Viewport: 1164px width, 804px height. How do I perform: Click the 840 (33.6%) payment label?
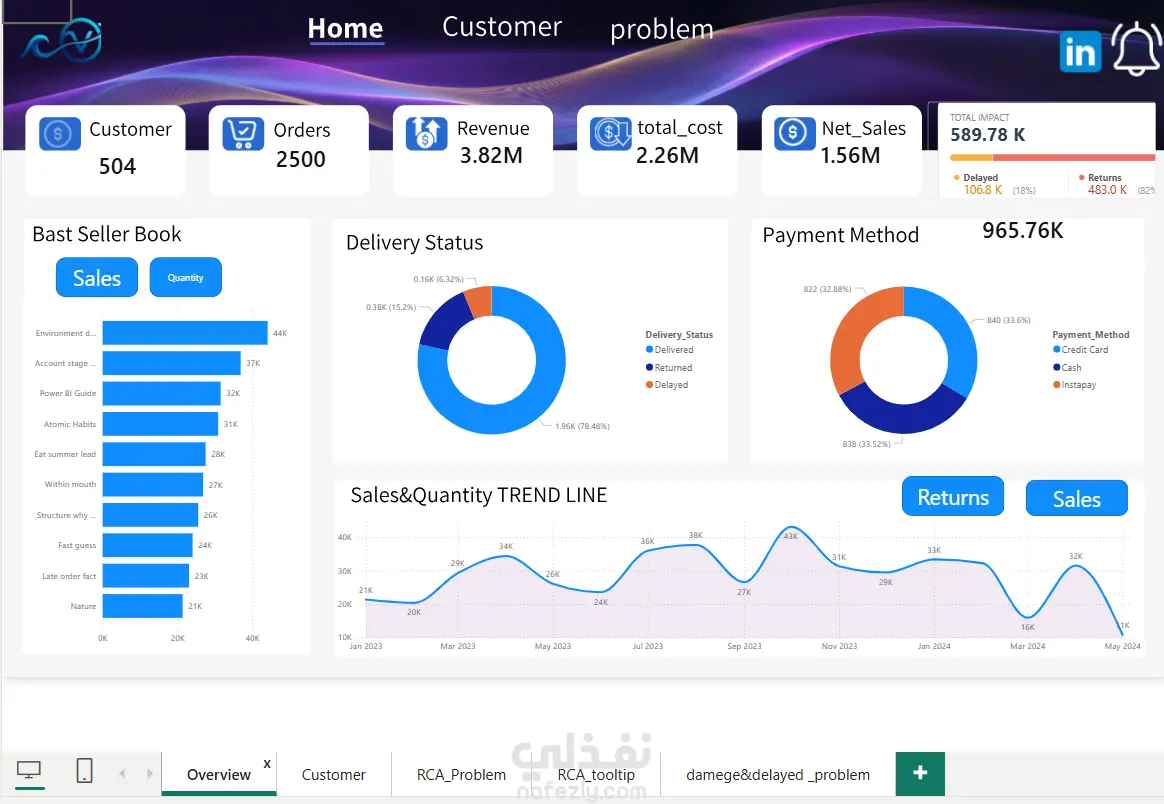point(1008,320)
